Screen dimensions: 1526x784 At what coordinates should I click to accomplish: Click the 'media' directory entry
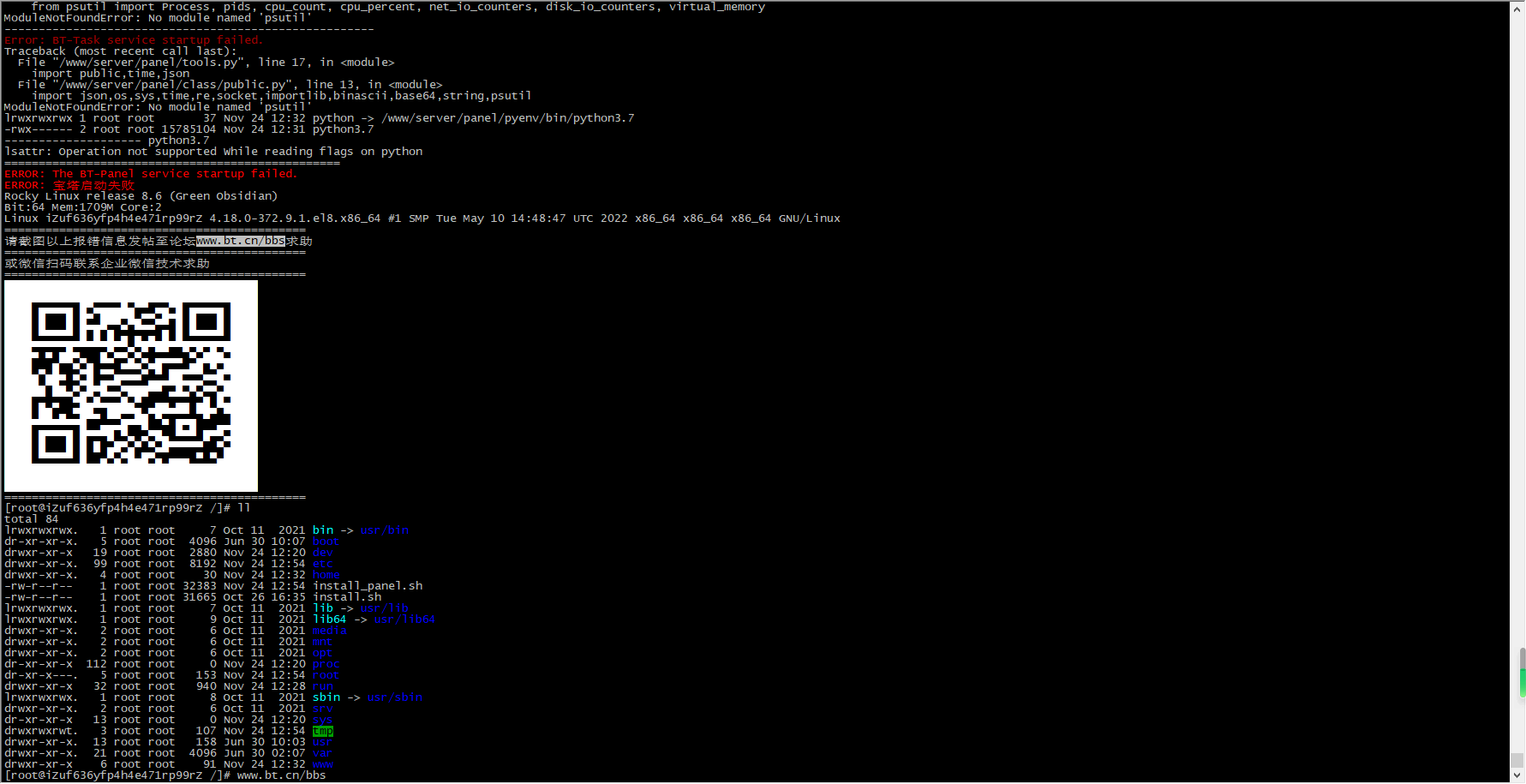tap(330, 631)
